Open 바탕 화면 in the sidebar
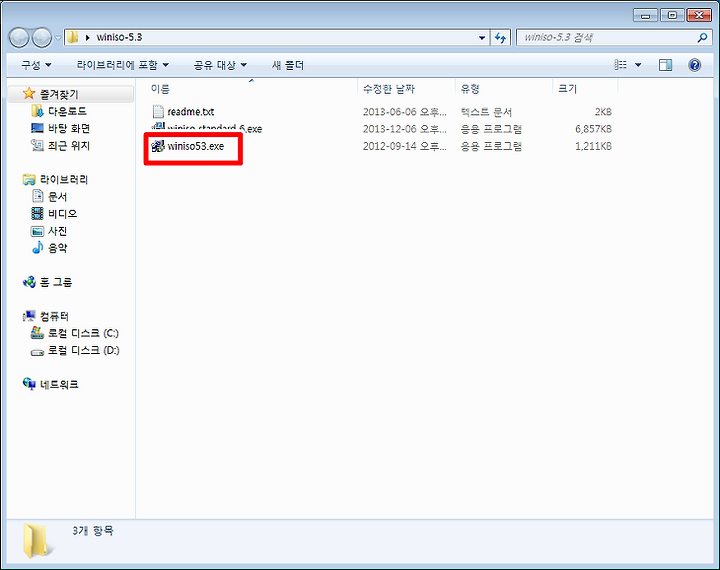This screenshot has height=570, width=720. tap(69, 128)
